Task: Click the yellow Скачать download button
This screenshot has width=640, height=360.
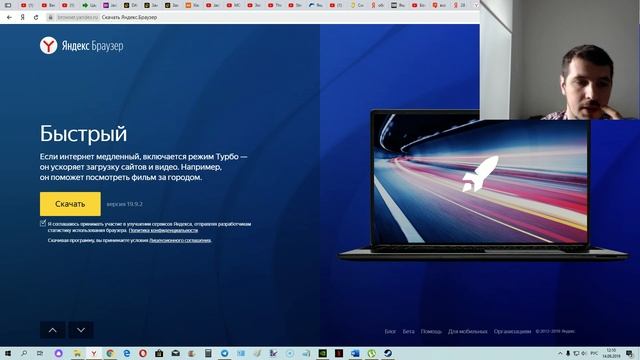Action: point(70,204)
